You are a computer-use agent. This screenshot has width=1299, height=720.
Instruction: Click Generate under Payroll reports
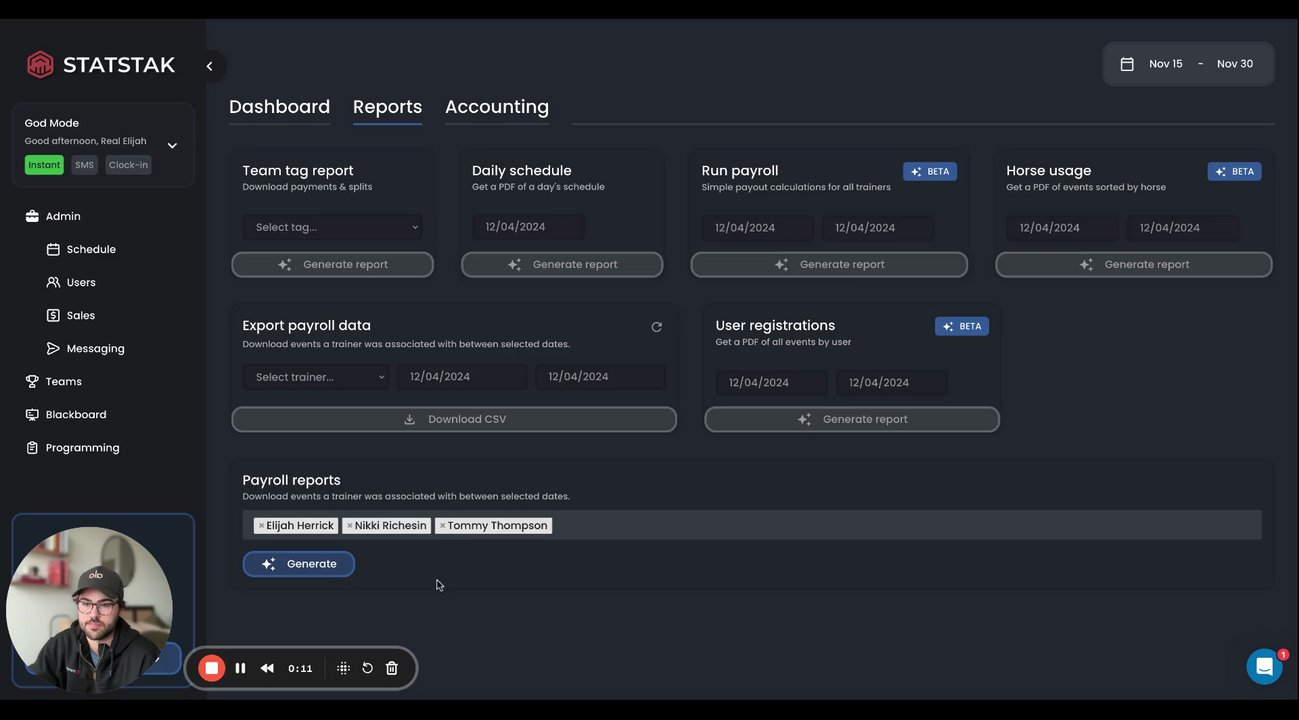pyautogui.click(x=299, y=564)
